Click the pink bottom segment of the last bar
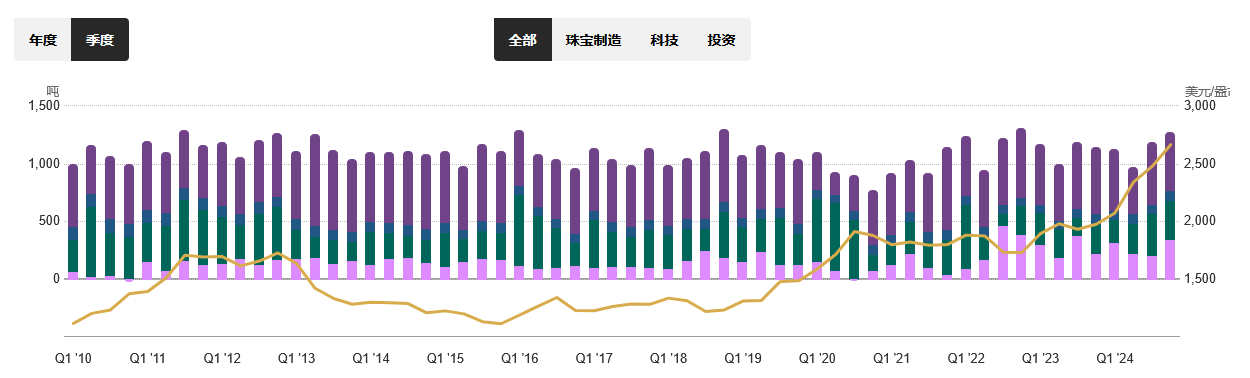Image resolution: width=1250 pixels, height=378 pixels. click(1170, 259)
